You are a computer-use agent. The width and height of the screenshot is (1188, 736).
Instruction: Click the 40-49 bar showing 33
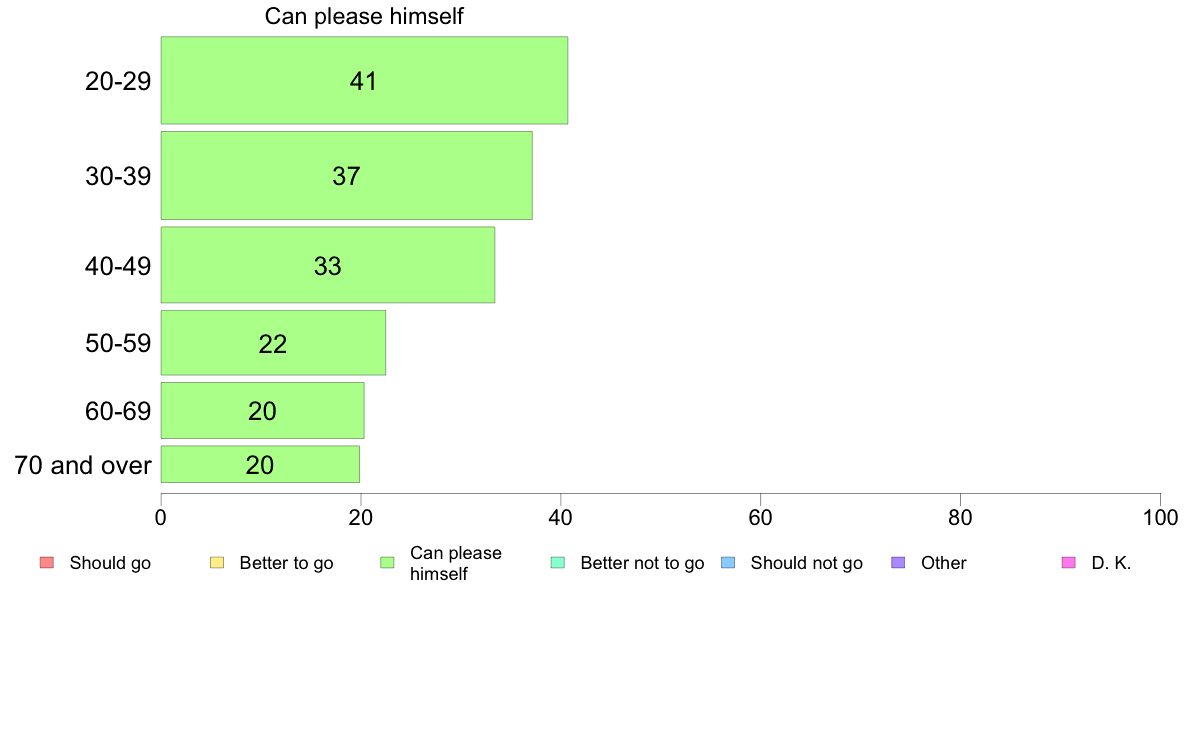click(x=328, y=265)
